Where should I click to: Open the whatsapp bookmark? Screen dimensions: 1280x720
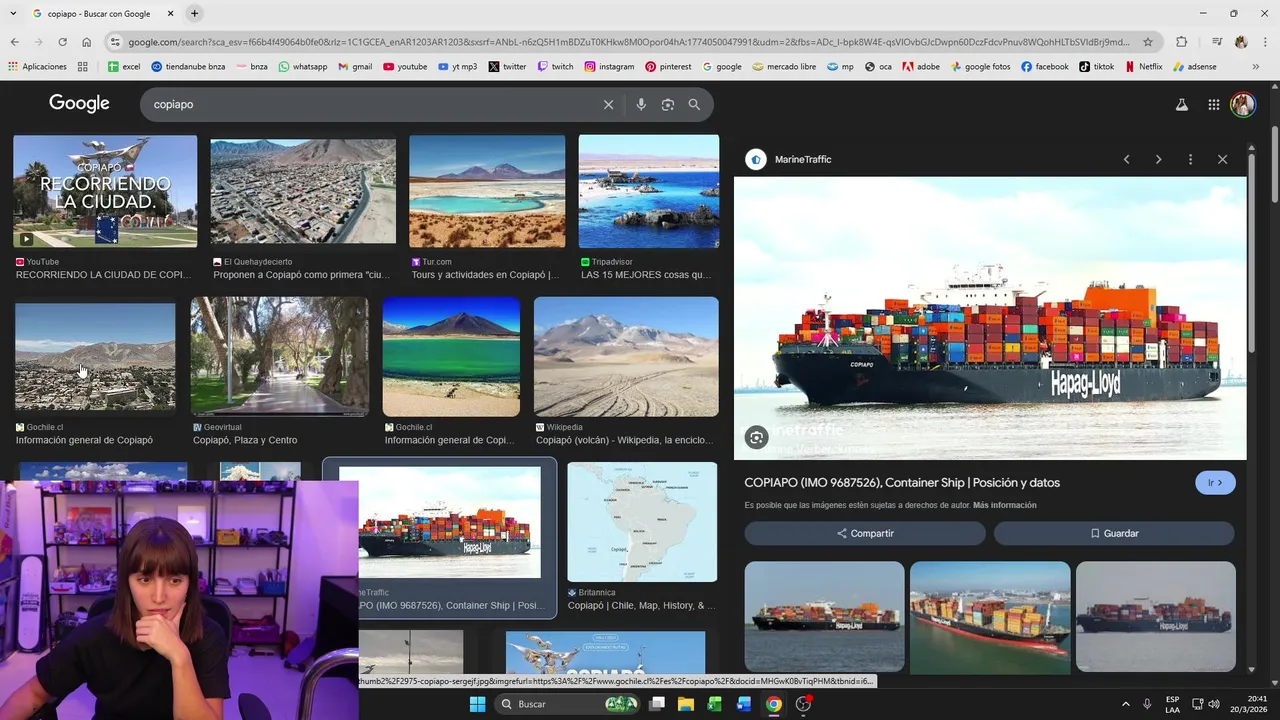(x=302, y=67)
